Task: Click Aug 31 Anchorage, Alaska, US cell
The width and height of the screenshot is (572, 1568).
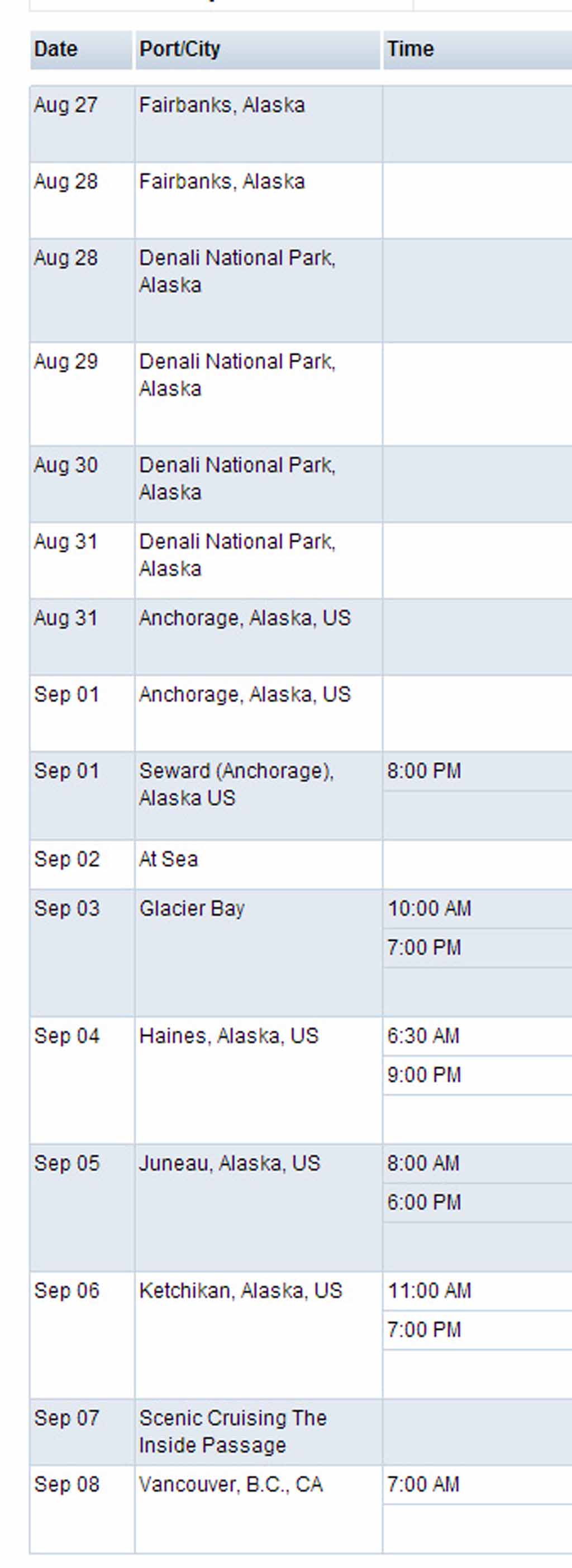Action: 245,618
